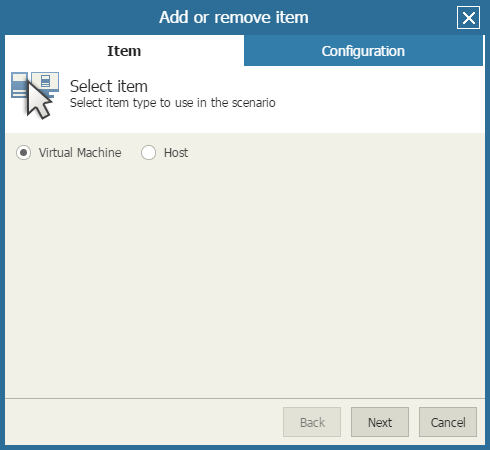This screenshot has height=450, width=490.
Task: Click 'Select item type to use in the scenario'
Action: [x=173, y=103]
